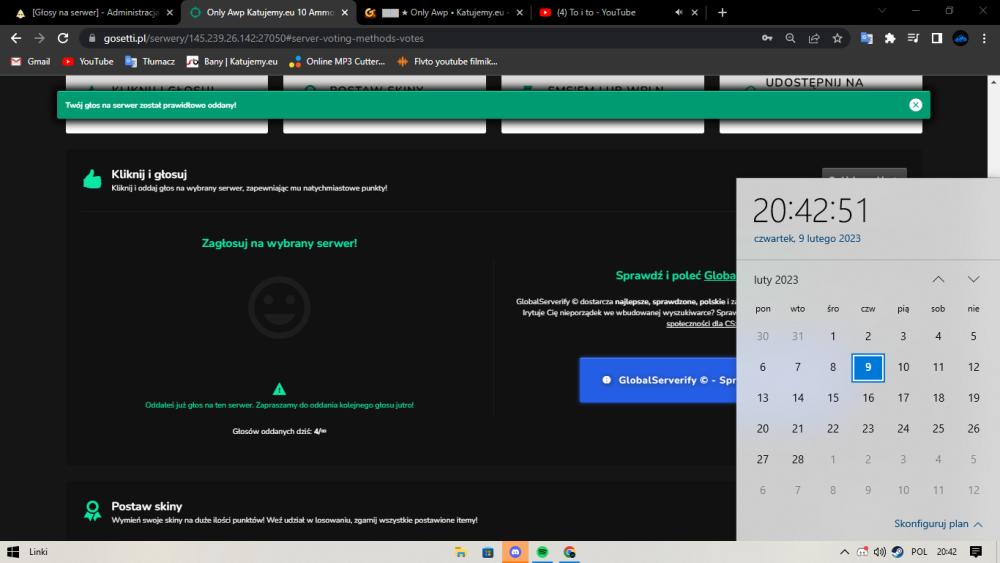Open media controls icon in toolbar

tap(913, 38)
